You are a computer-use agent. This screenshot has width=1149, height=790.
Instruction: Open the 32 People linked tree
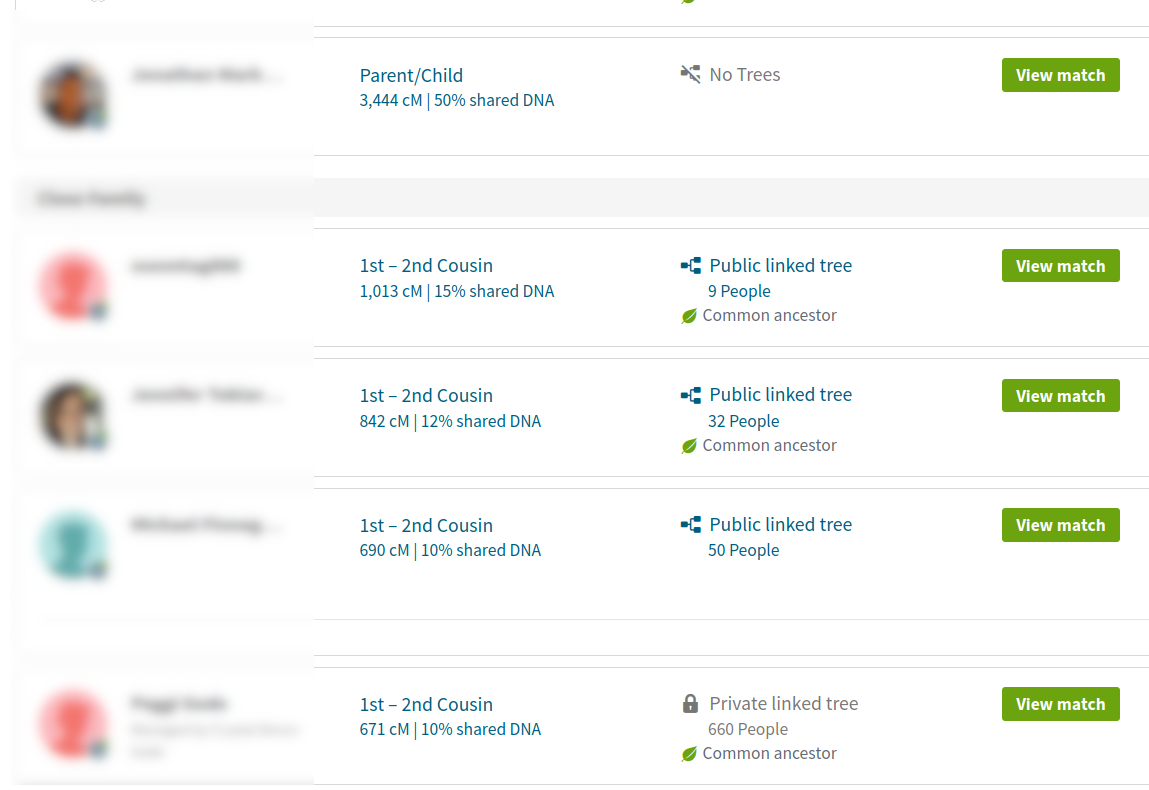tap(743, 421)
